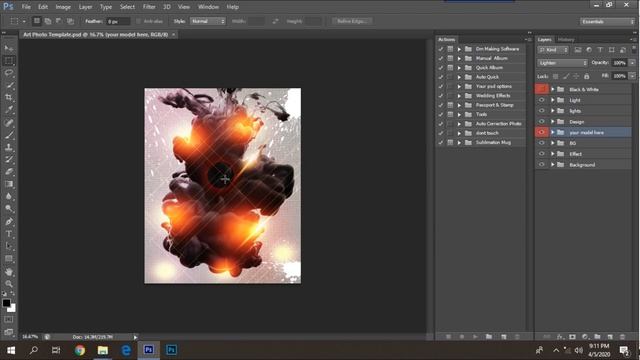
Task: Switch to the History tab
Action: (x=566, y=40)
